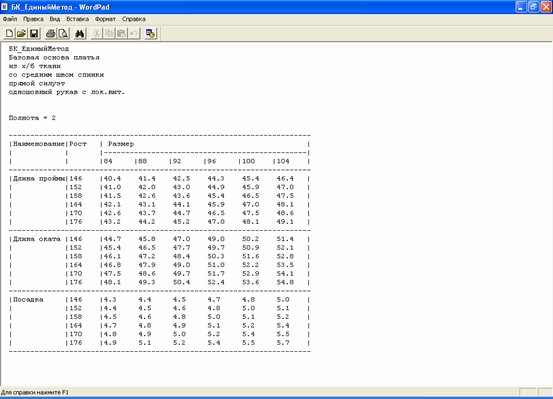Click the window title 'БК_ЕдиныйМетод - WordPad'

(x=60, y=7)
